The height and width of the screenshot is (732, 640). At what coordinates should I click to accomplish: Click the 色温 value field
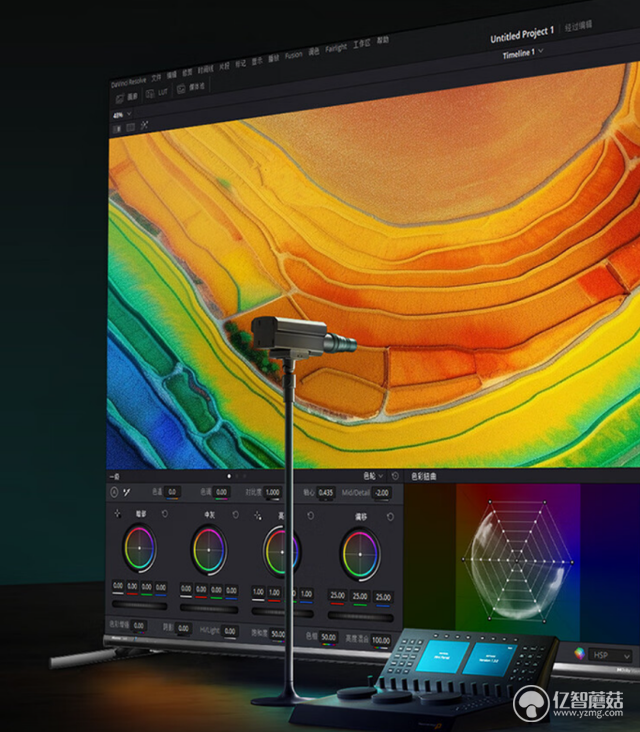(172, 492)
